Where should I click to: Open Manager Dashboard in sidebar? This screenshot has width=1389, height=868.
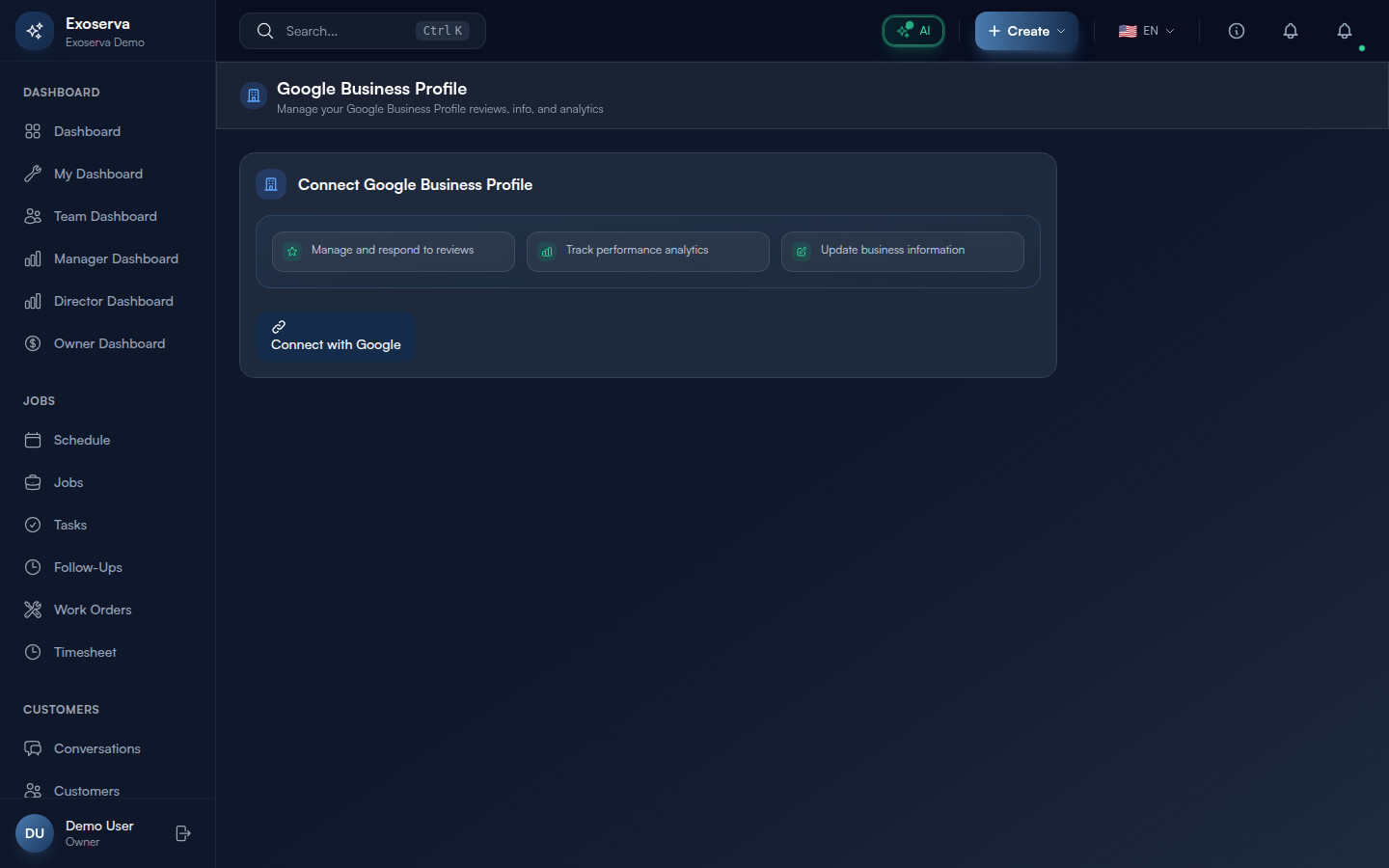pyautogui.click(x=116, y=258)
